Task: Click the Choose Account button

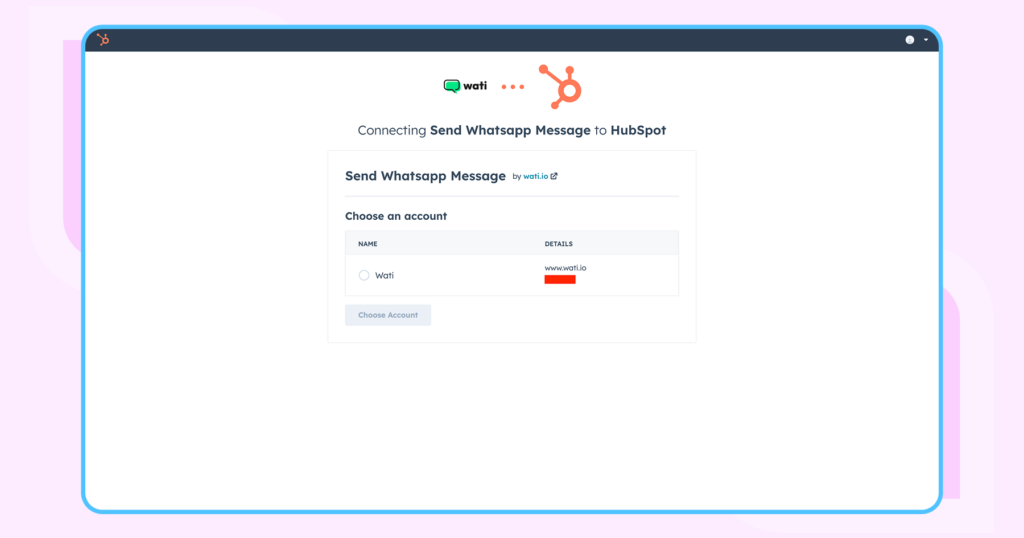Action: (388, 315)
